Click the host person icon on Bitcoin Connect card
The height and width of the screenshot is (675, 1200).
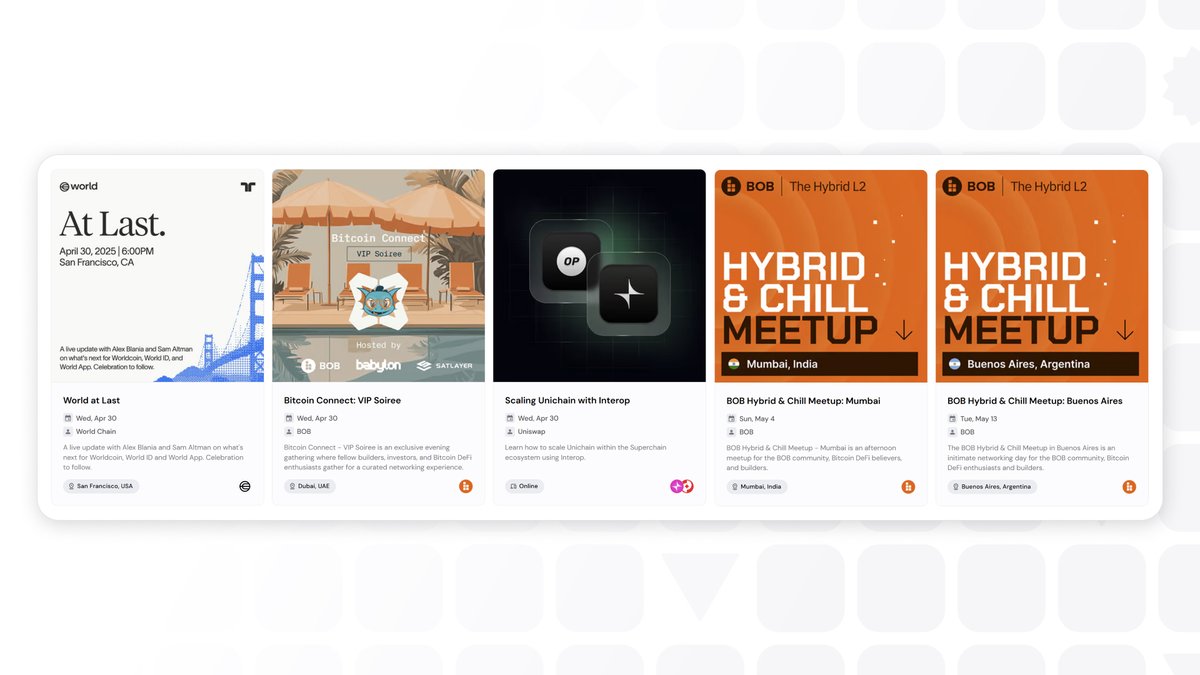click(288, 432)
